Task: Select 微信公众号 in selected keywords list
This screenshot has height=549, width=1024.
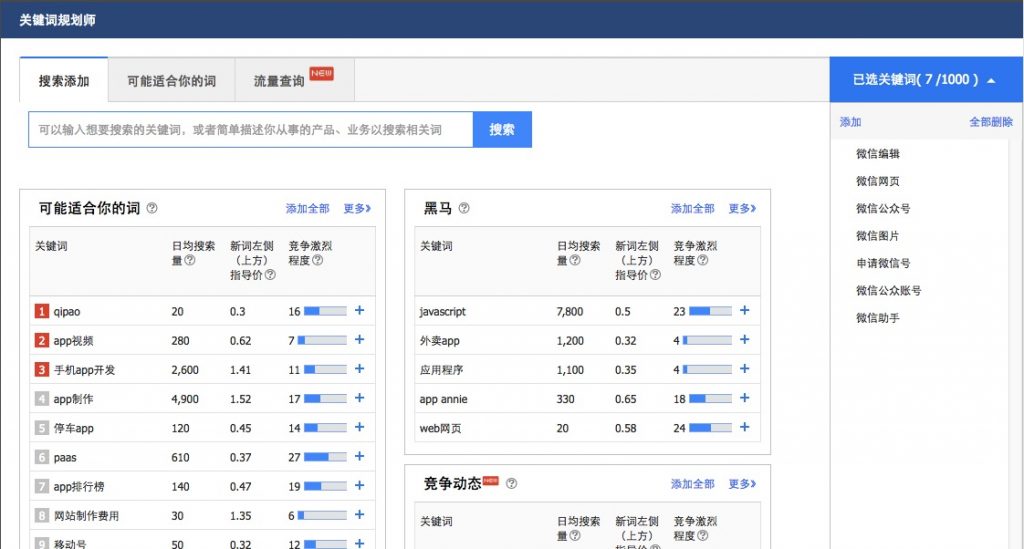Action: pyautogui.click(x=883, y=209)
